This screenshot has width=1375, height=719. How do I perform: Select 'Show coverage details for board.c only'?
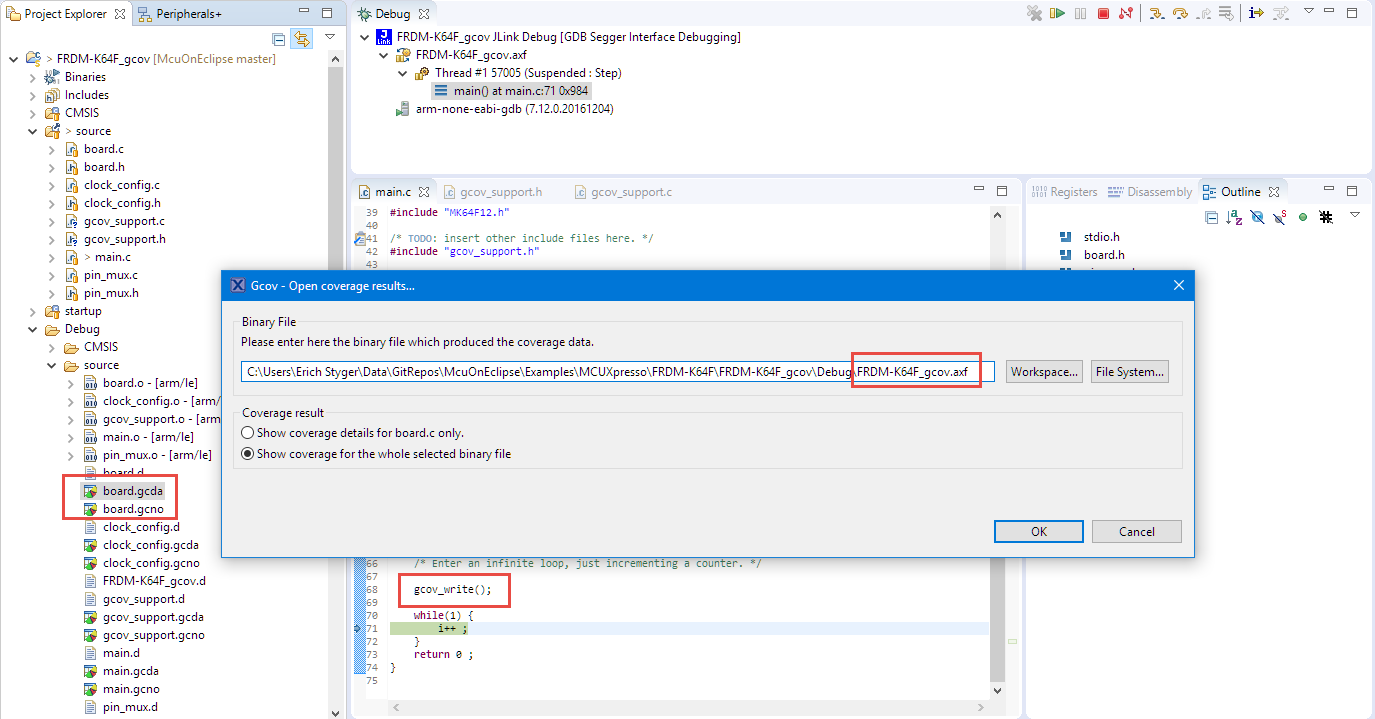[x=248, y=433]
